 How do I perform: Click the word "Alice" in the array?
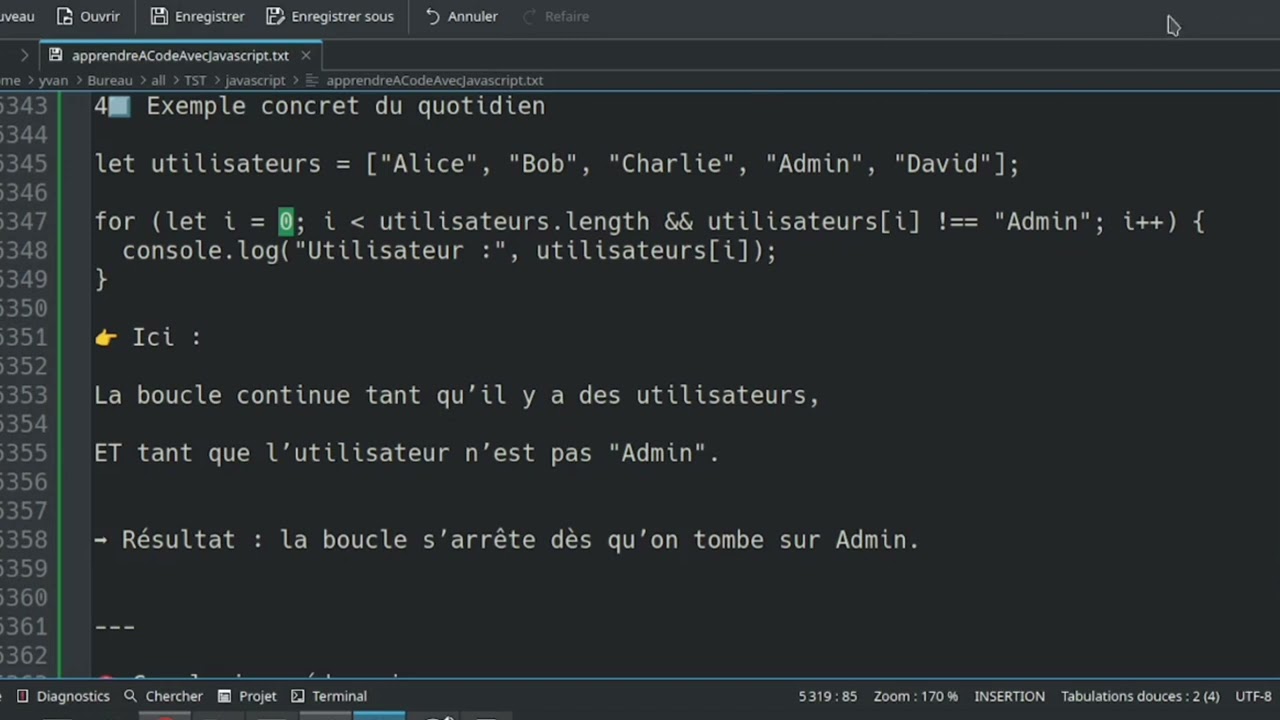(428, 164)
